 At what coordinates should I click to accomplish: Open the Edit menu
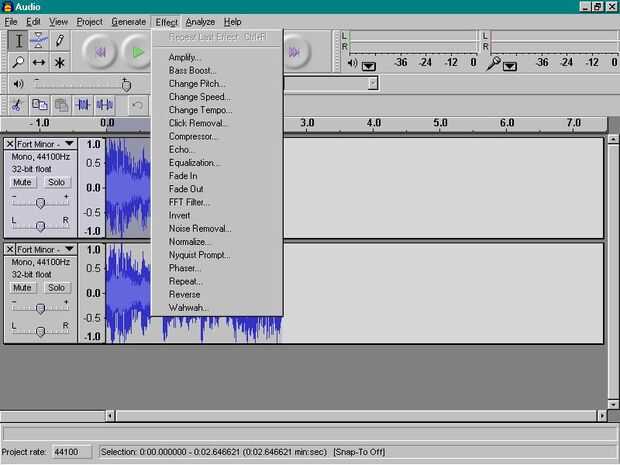coord(33,22)
